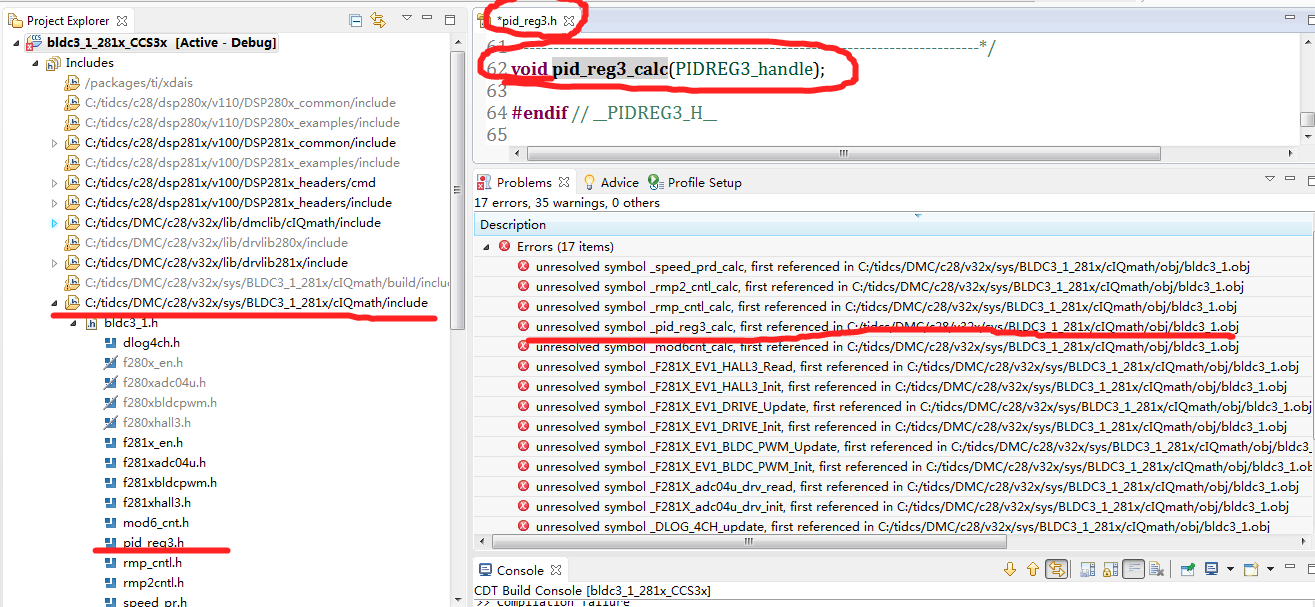Show next error in Console
The image size is (1315, 607).
coord(1011,569)
